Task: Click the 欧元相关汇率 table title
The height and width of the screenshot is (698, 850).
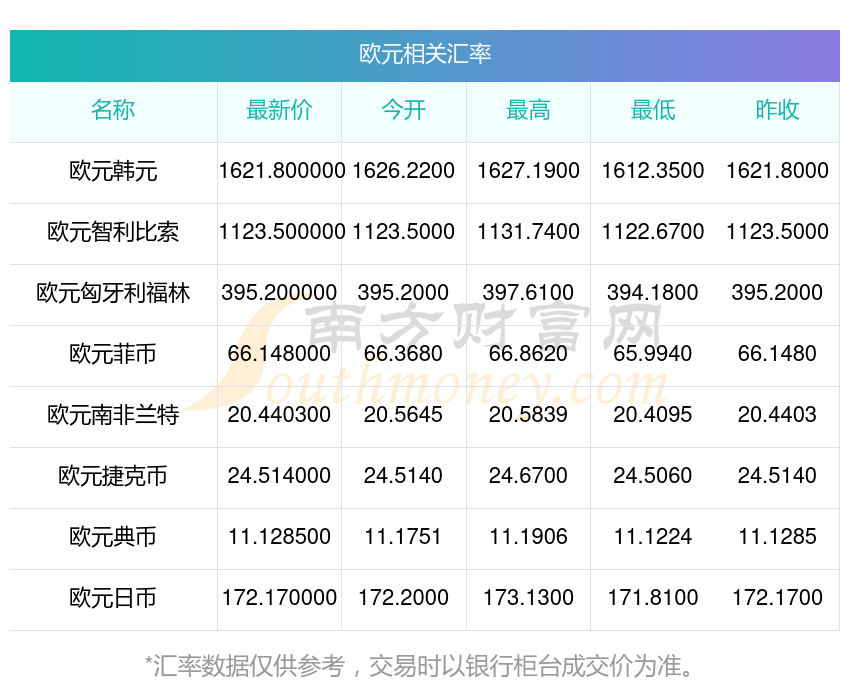Action: (x=425, y=54)
